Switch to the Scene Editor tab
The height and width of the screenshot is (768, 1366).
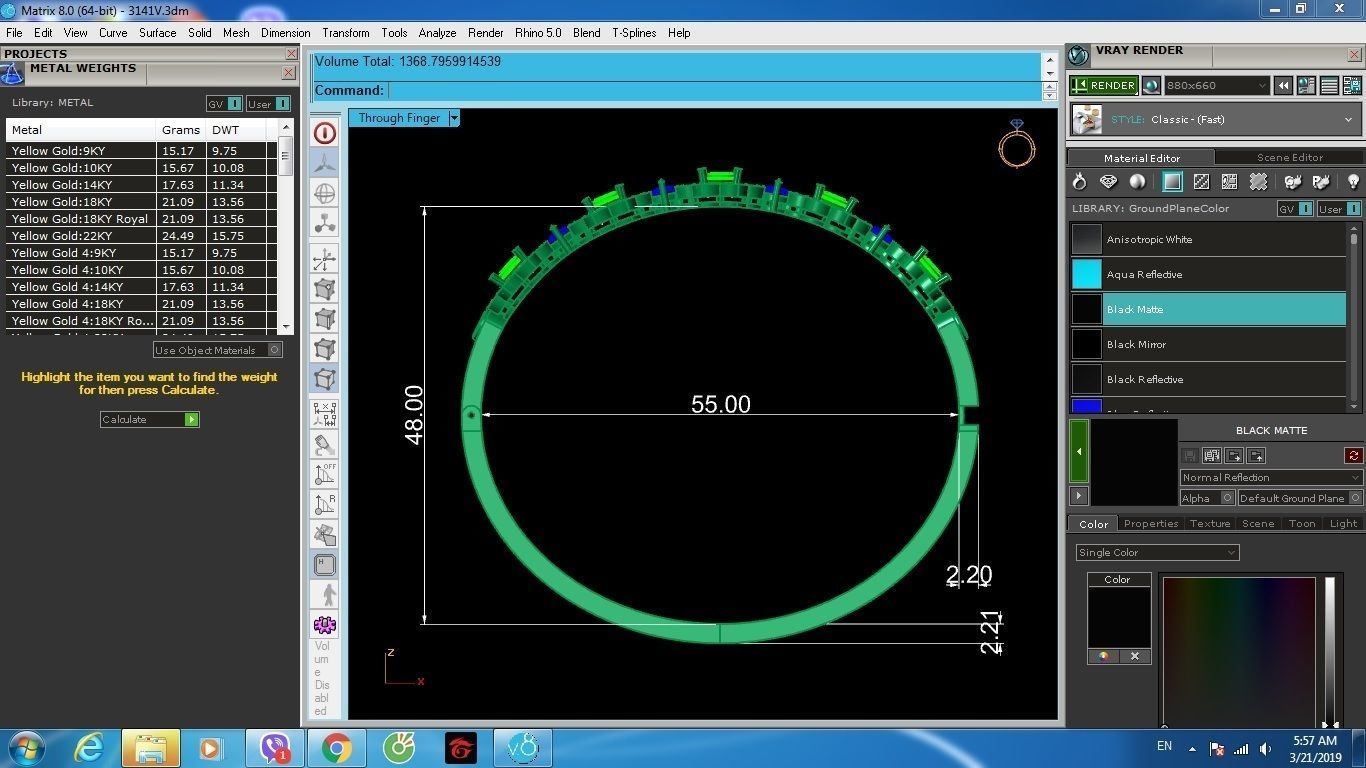point(1290,157)
